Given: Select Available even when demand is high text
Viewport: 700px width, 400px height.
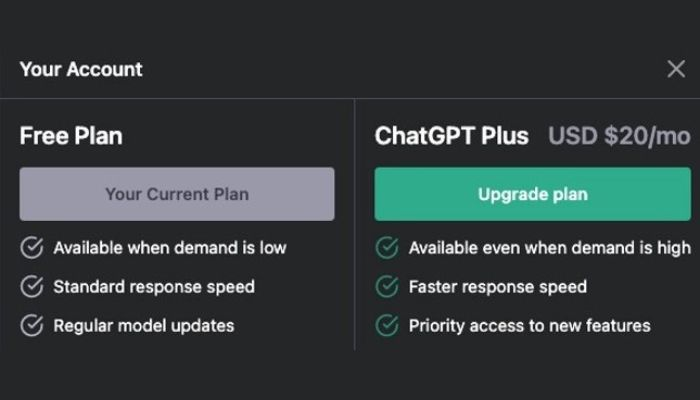Looking at the screenshot, I should click(550, 248).
